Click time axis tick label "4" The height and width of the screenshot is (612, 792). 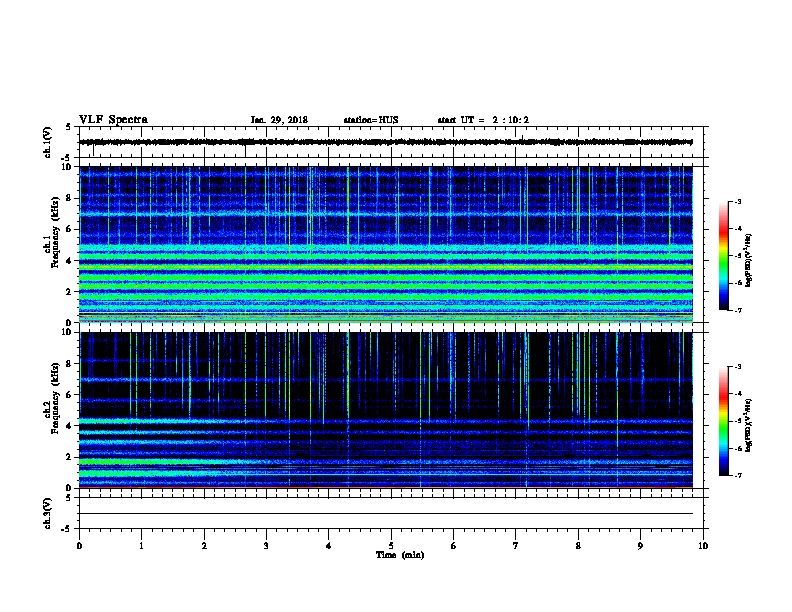329,546
